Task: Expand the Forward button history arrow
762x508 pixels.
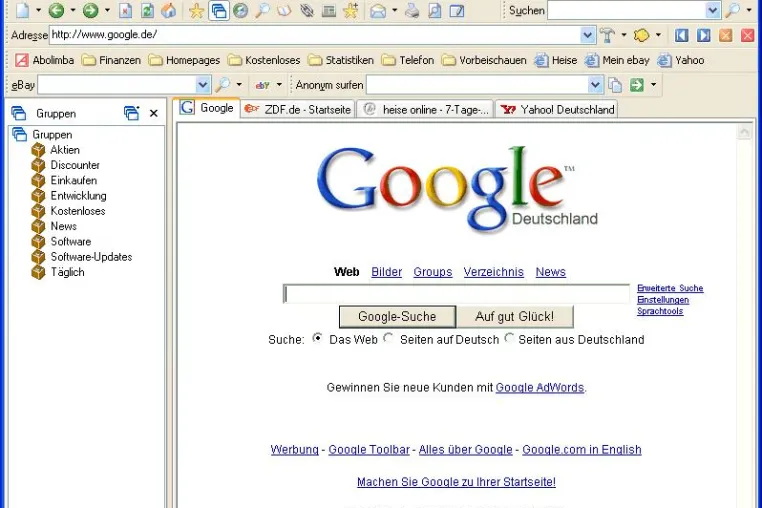Action: tap(107, 10)
